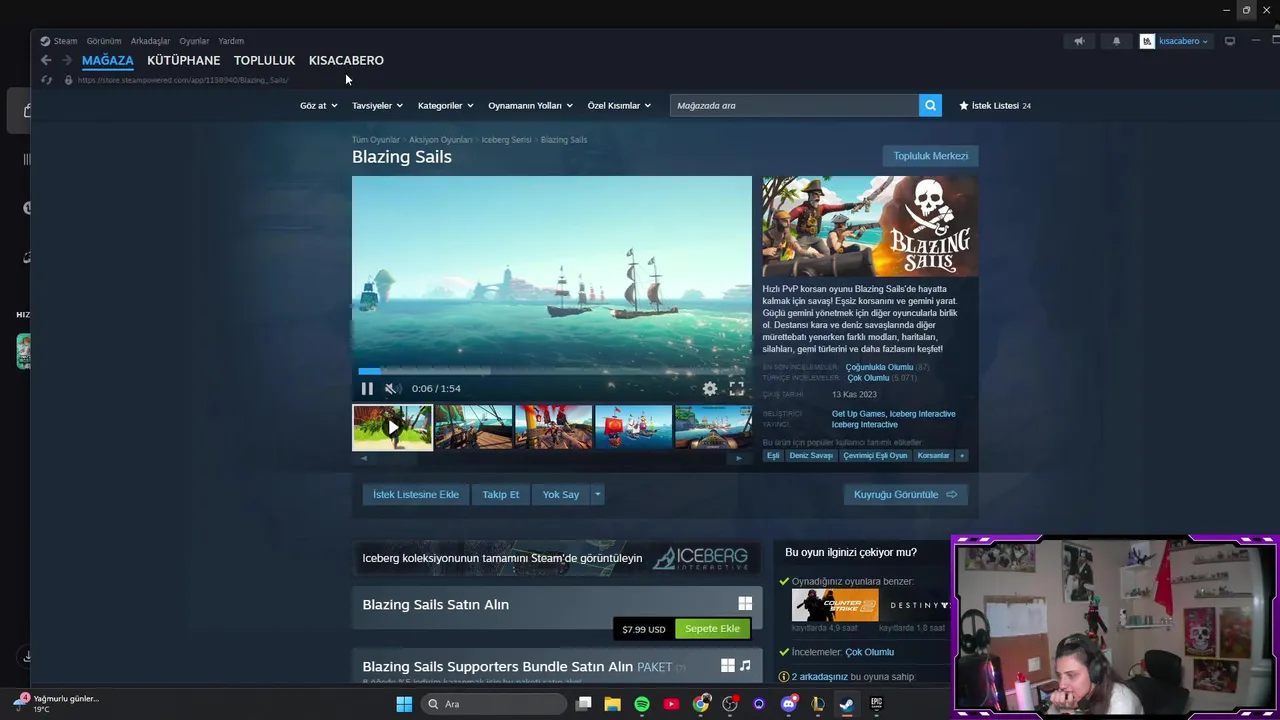Open the Yardım menu
Screen dimensions: 1280x720
pyautogui.click(x=231, y=41)
